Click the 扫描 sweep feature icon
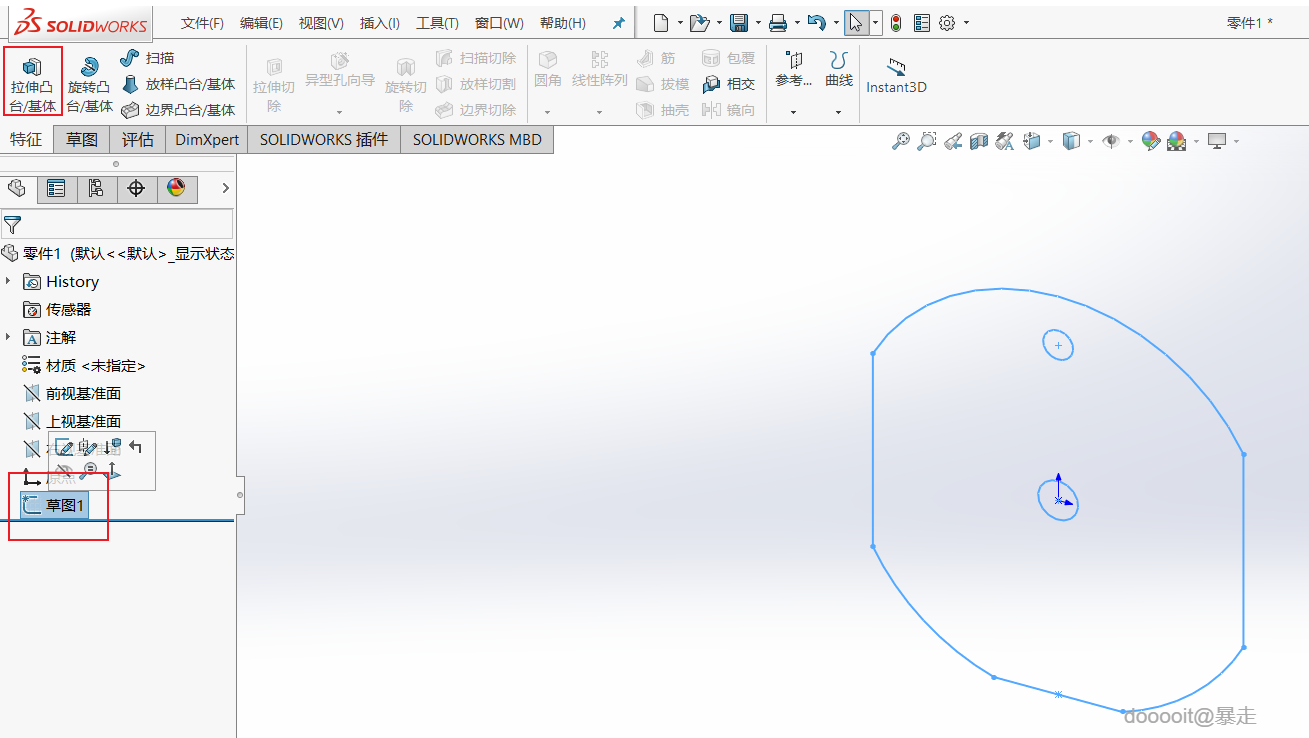Image resolution: width=1309 pixels, height=738 pixels. [x=147, y=58]
